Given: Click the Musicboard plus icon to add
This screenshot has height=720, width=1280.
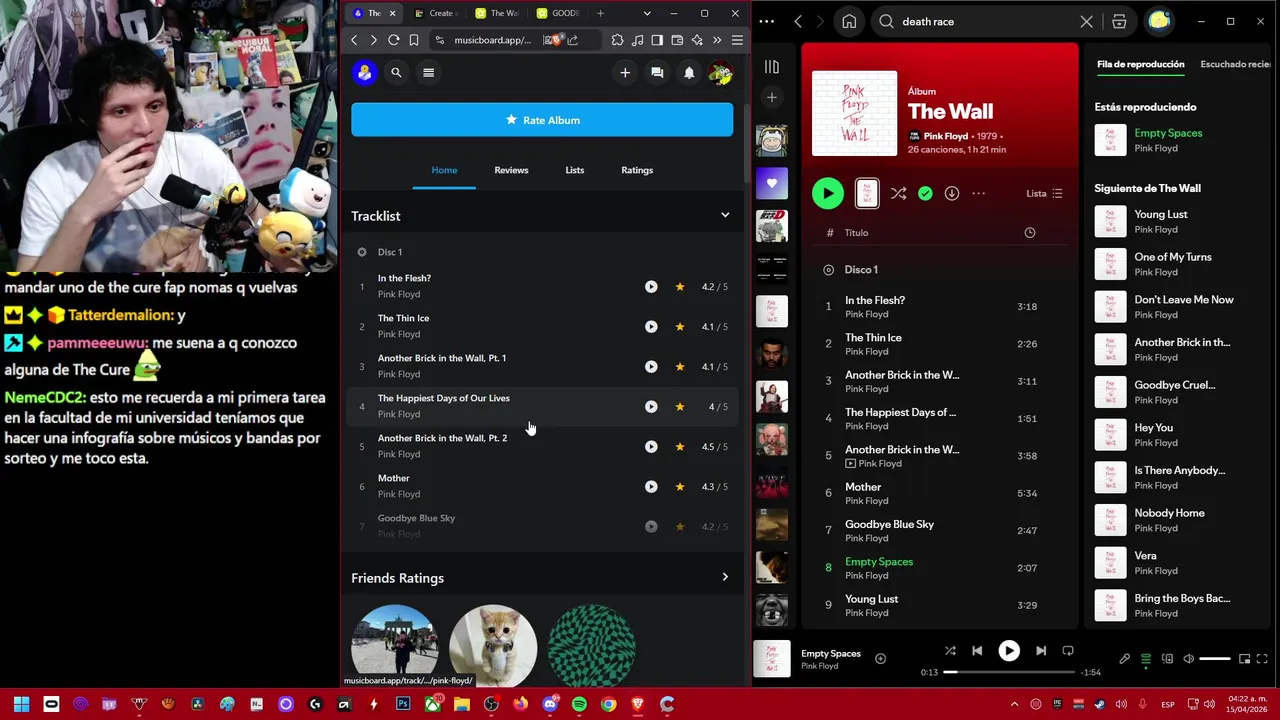Looking at the screenshot, I should pyautogui.click(x=625, y=72).
